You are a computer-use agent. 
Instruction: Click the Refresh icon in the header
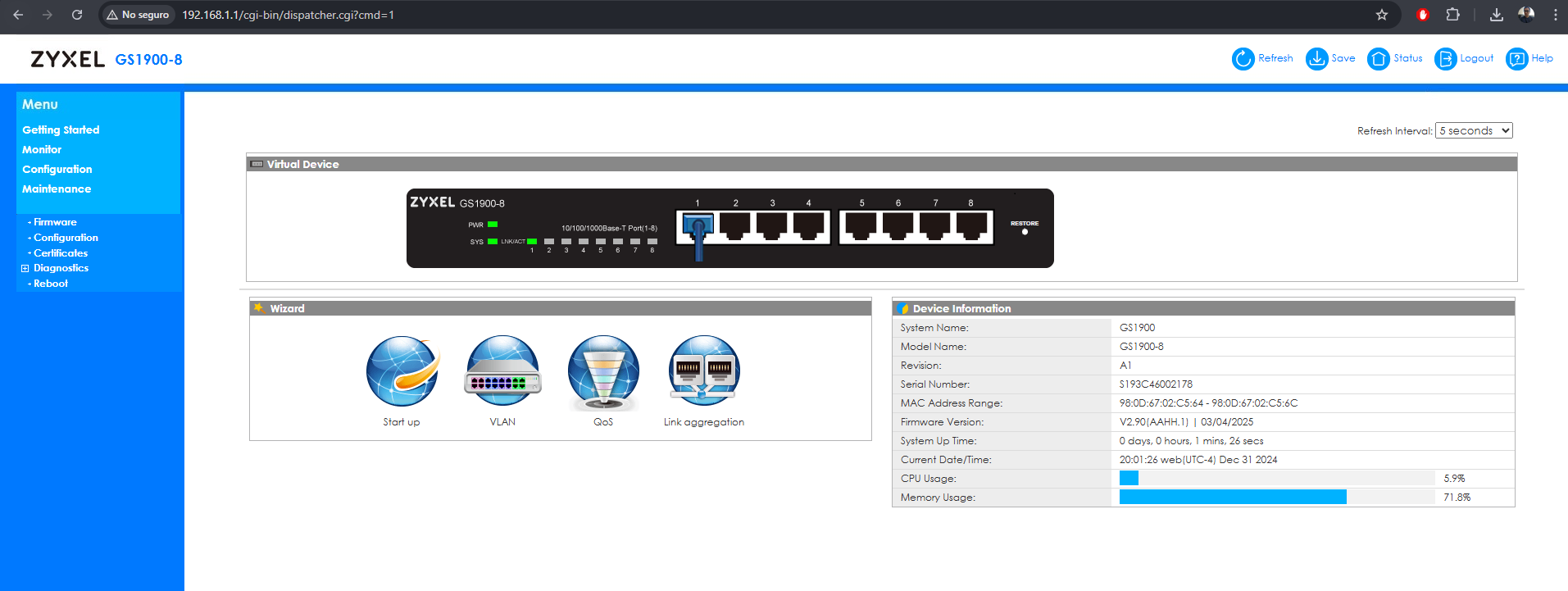[x=1243, y=59]
